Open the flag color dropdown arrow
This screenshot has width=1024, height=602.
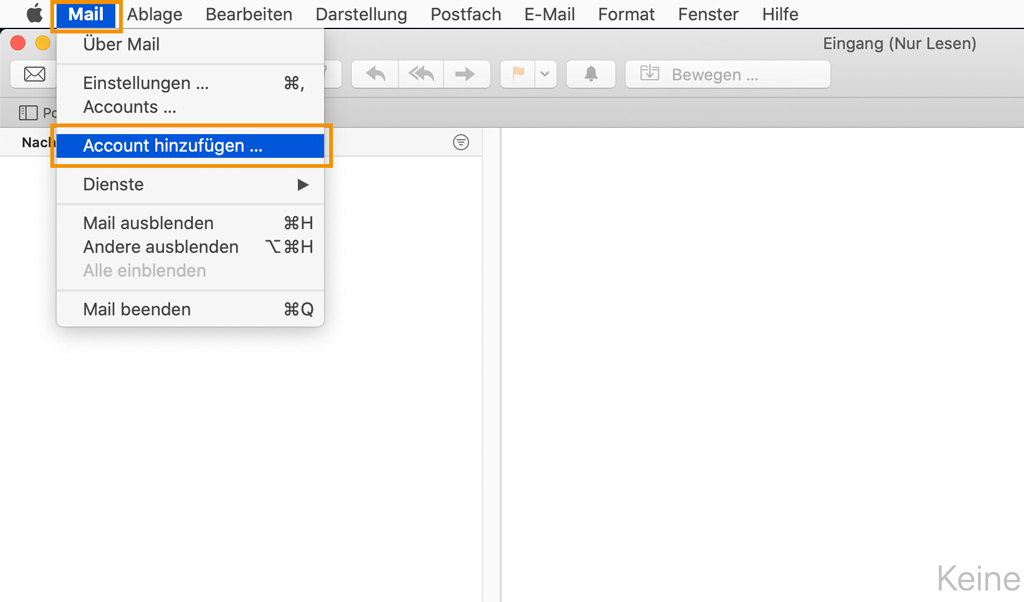point(545,74)
